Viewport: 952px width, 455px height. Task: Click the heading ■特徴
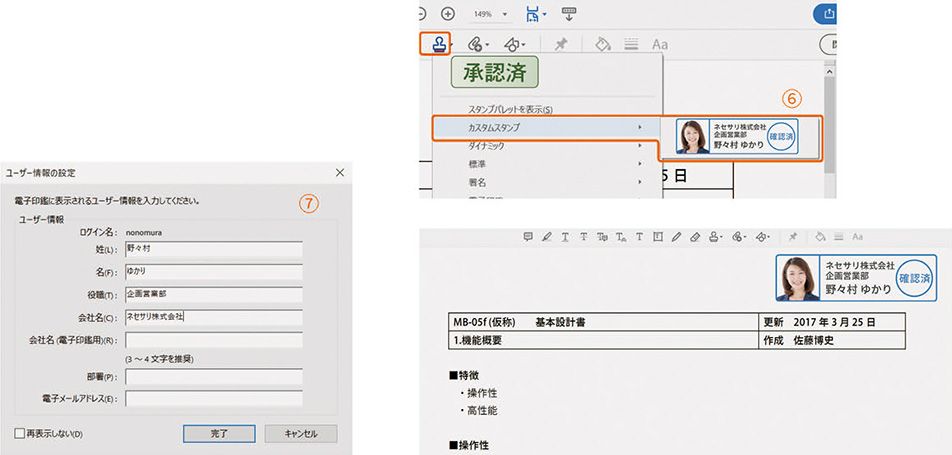pos(463,375)
